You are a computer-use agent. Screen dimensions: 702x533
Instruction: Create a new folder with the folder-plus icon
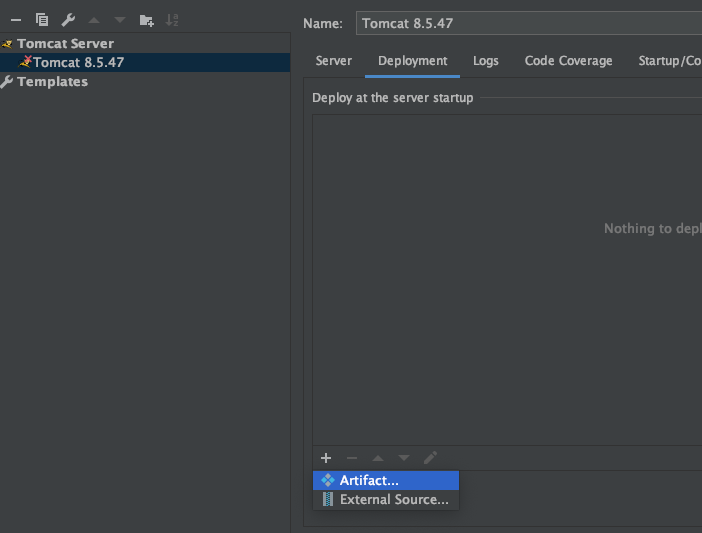tap(146, 20)
